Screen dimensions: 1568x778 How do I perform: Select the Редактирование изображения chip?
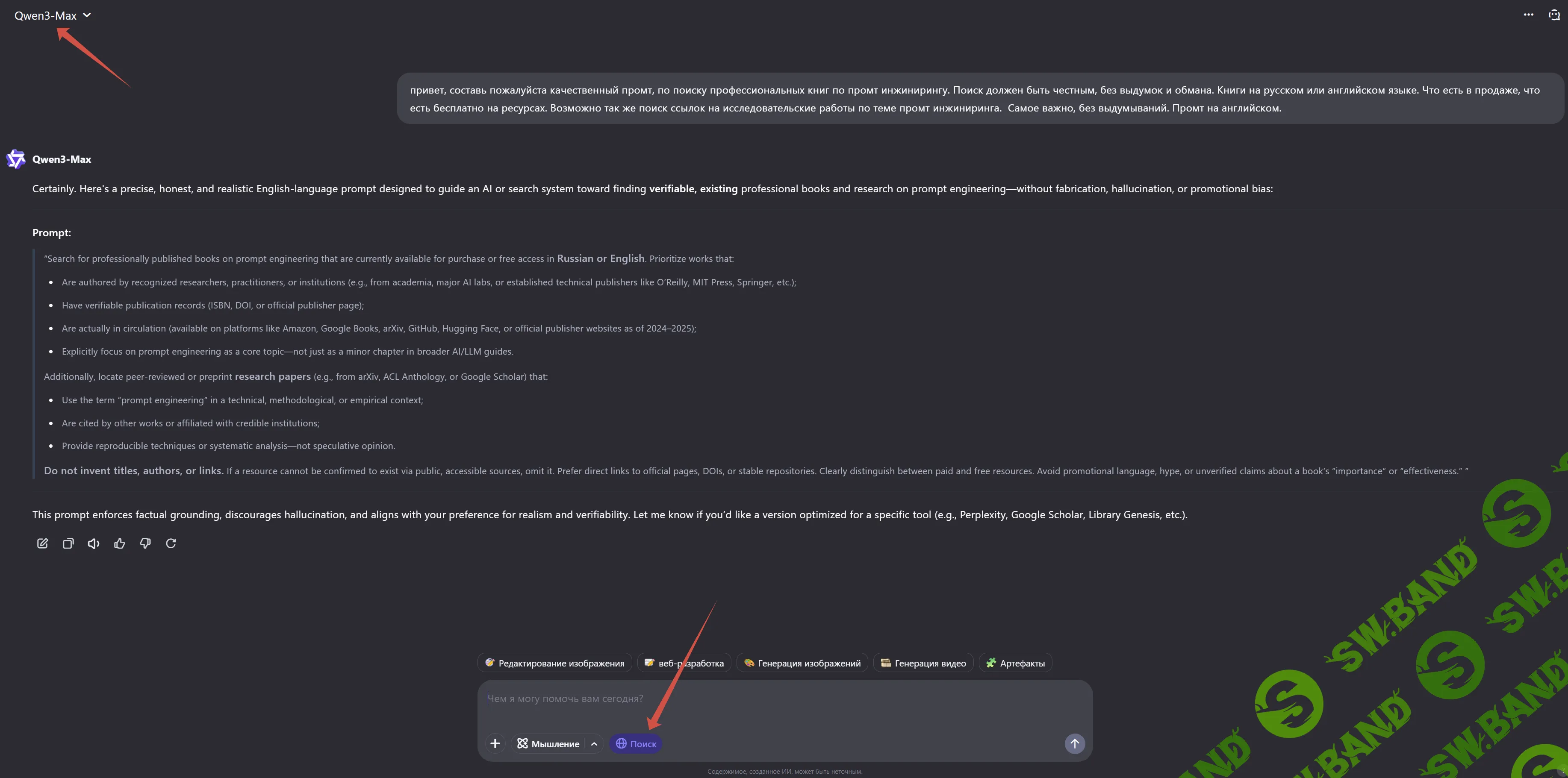point(554,663)
